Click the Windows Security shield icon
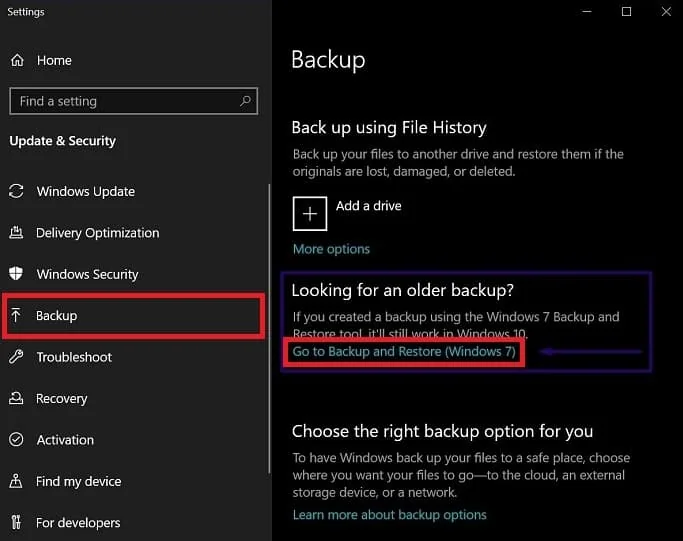This screenshot has height=541, width=683. point(16,274)
